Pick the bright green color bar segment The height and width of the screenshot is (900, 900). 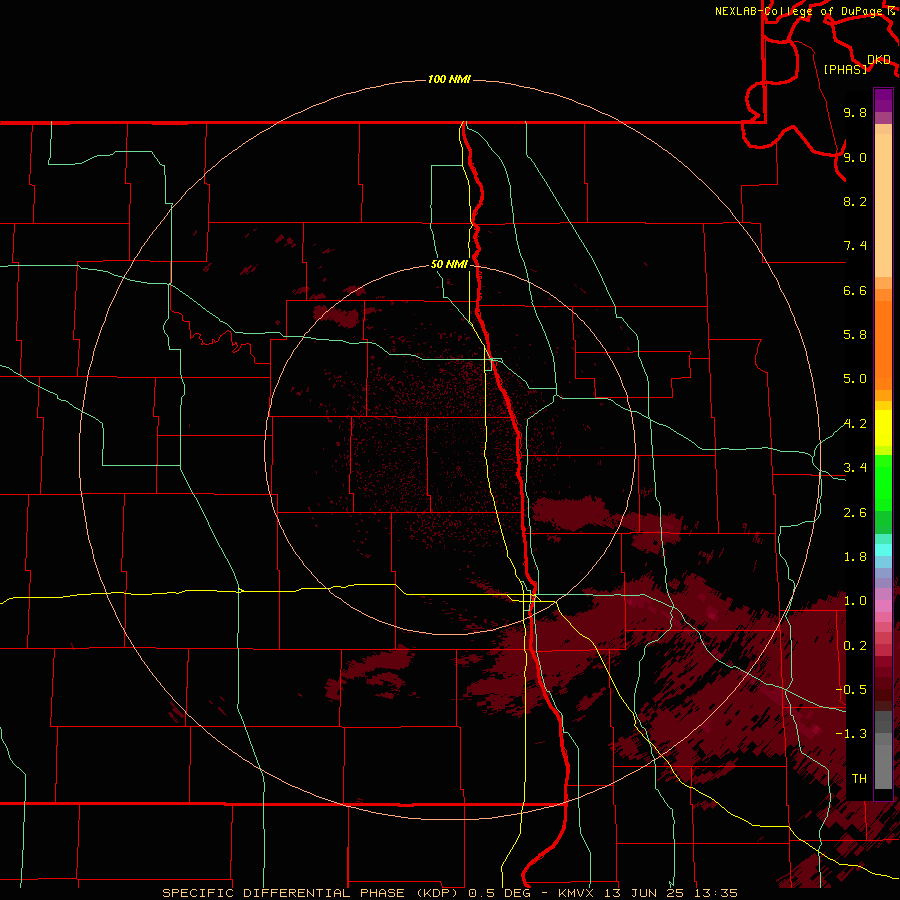pos(883,483)
